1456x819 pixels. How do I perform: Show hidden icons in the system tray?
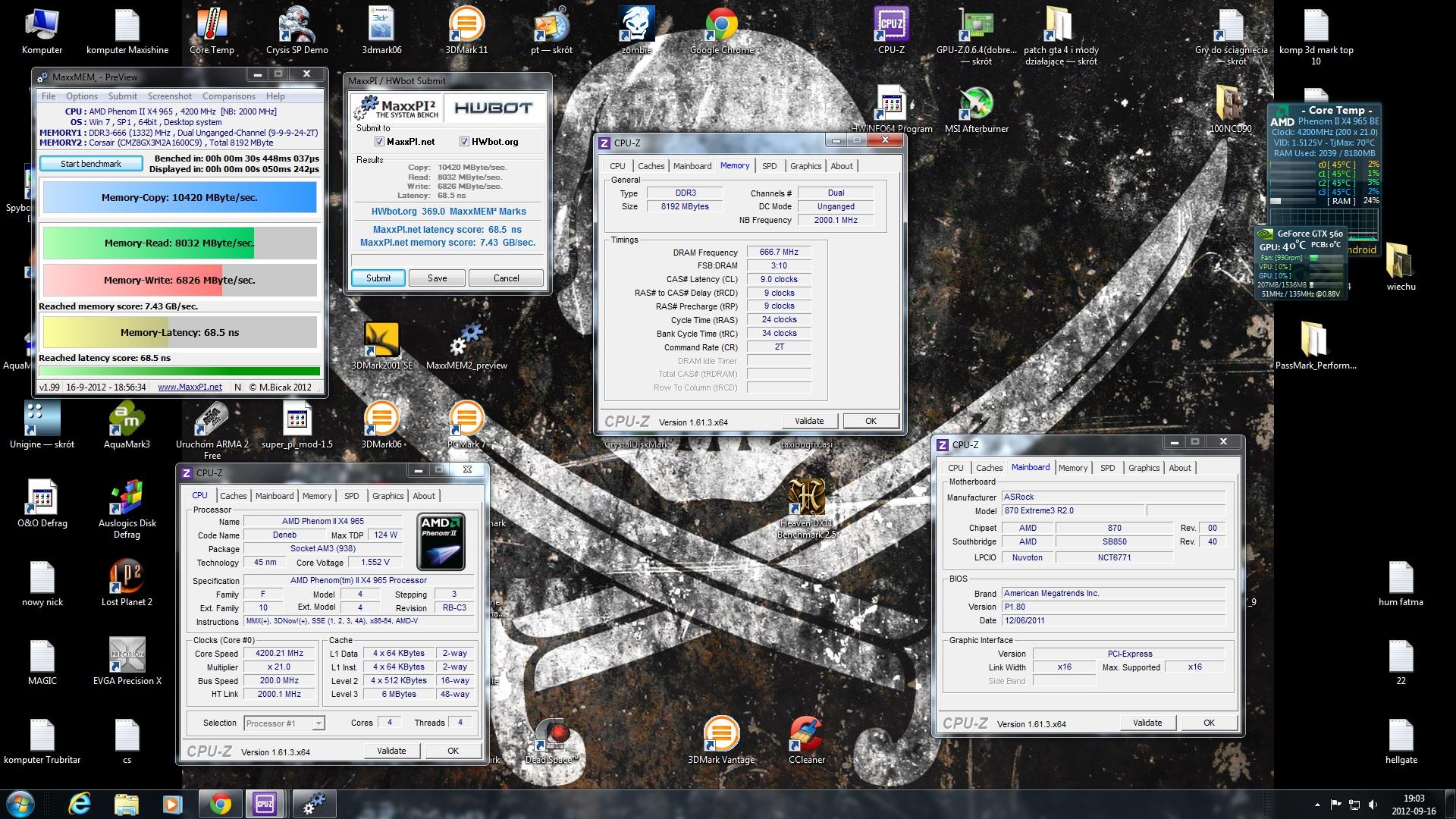click(1318, 805)
